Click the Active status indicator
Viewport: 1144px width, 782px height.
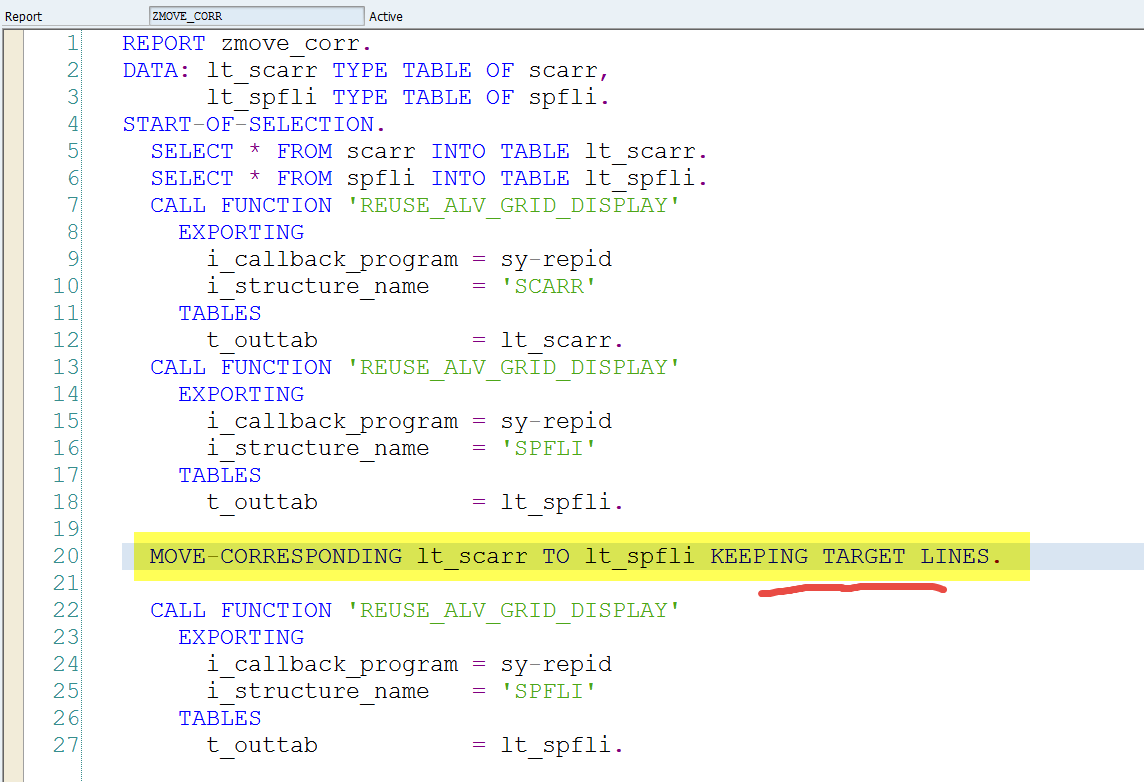[x=385, y=16]
